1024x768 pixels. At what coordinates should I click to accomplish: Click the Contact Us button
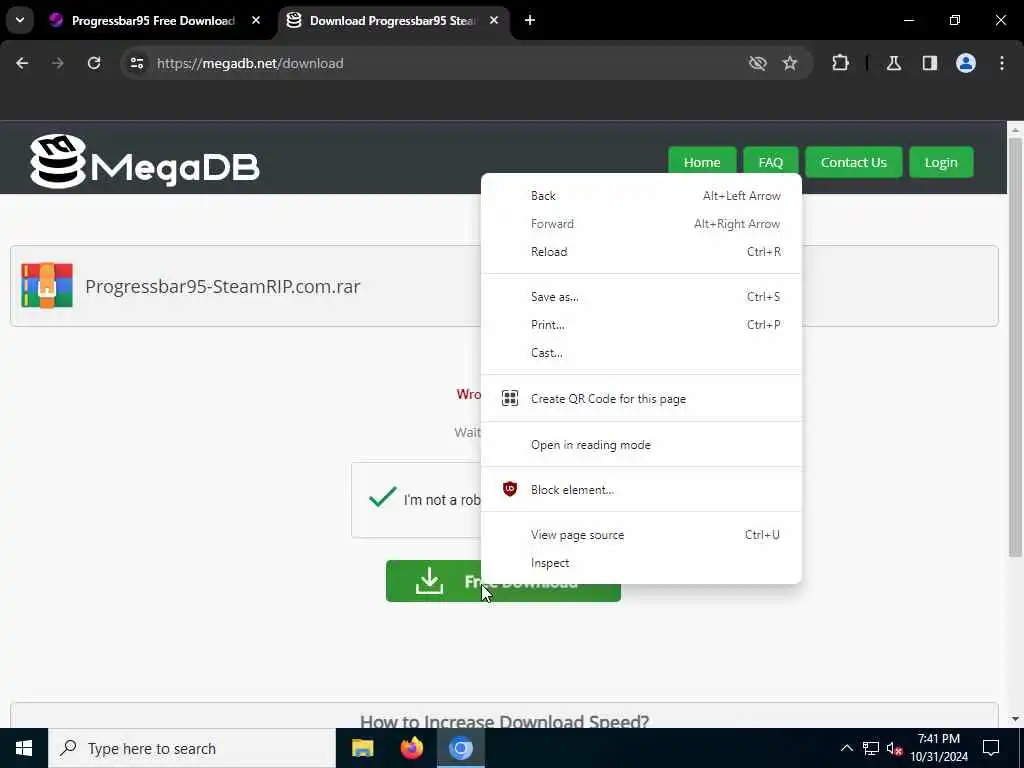coord(854,162)
